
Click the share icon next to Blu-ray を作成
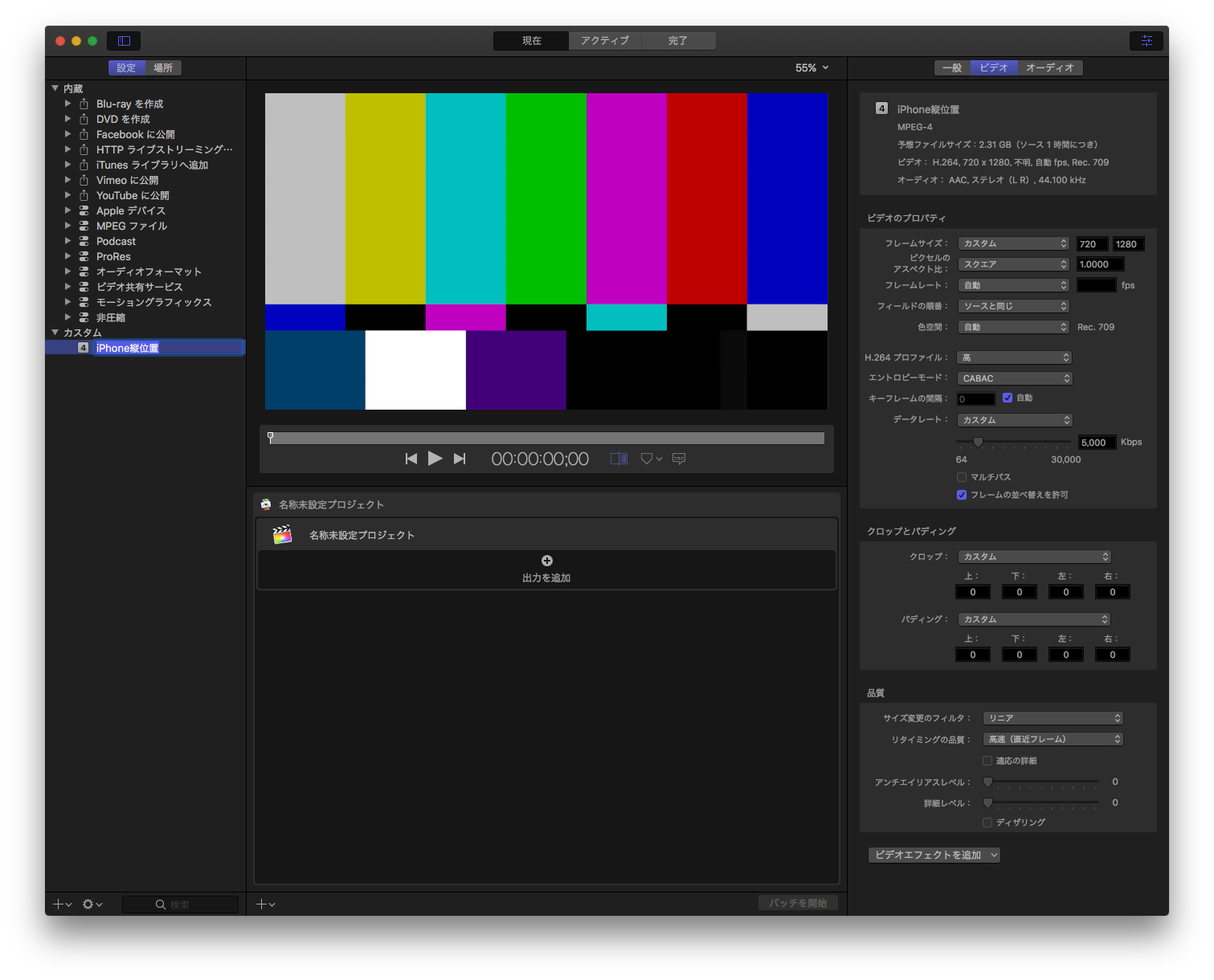[84, 104]
